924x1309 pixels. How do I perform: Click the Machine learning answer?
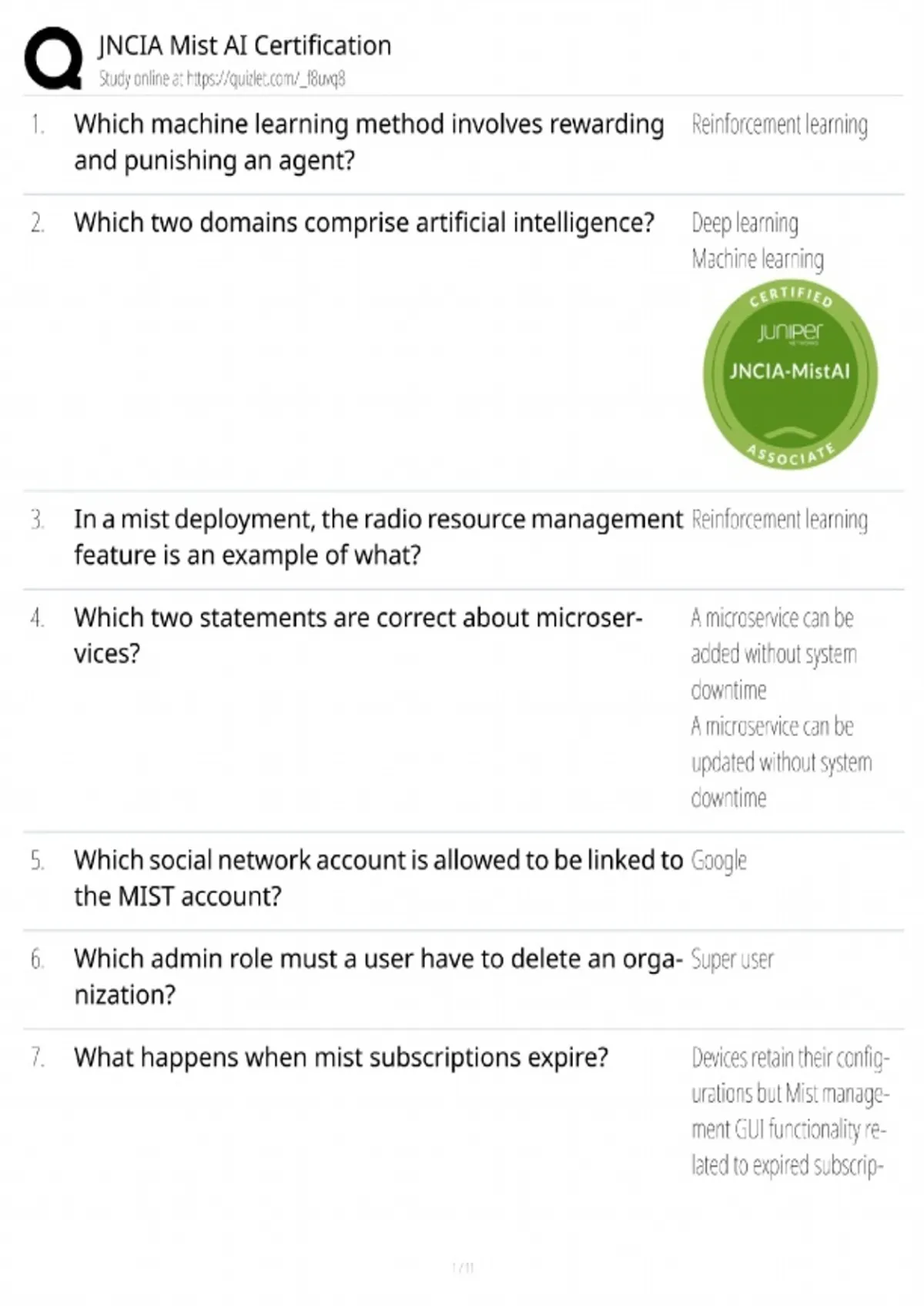758,259
